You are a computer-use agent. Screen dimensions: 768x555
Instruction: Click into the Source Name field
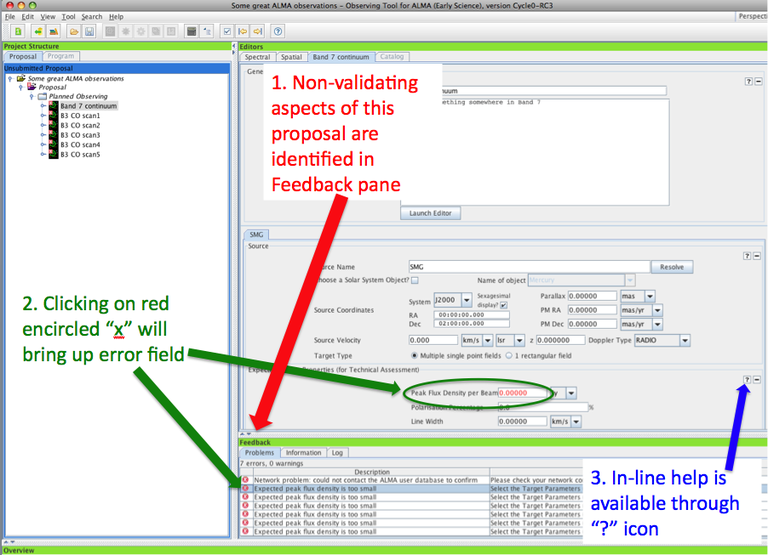pos(529,267)
